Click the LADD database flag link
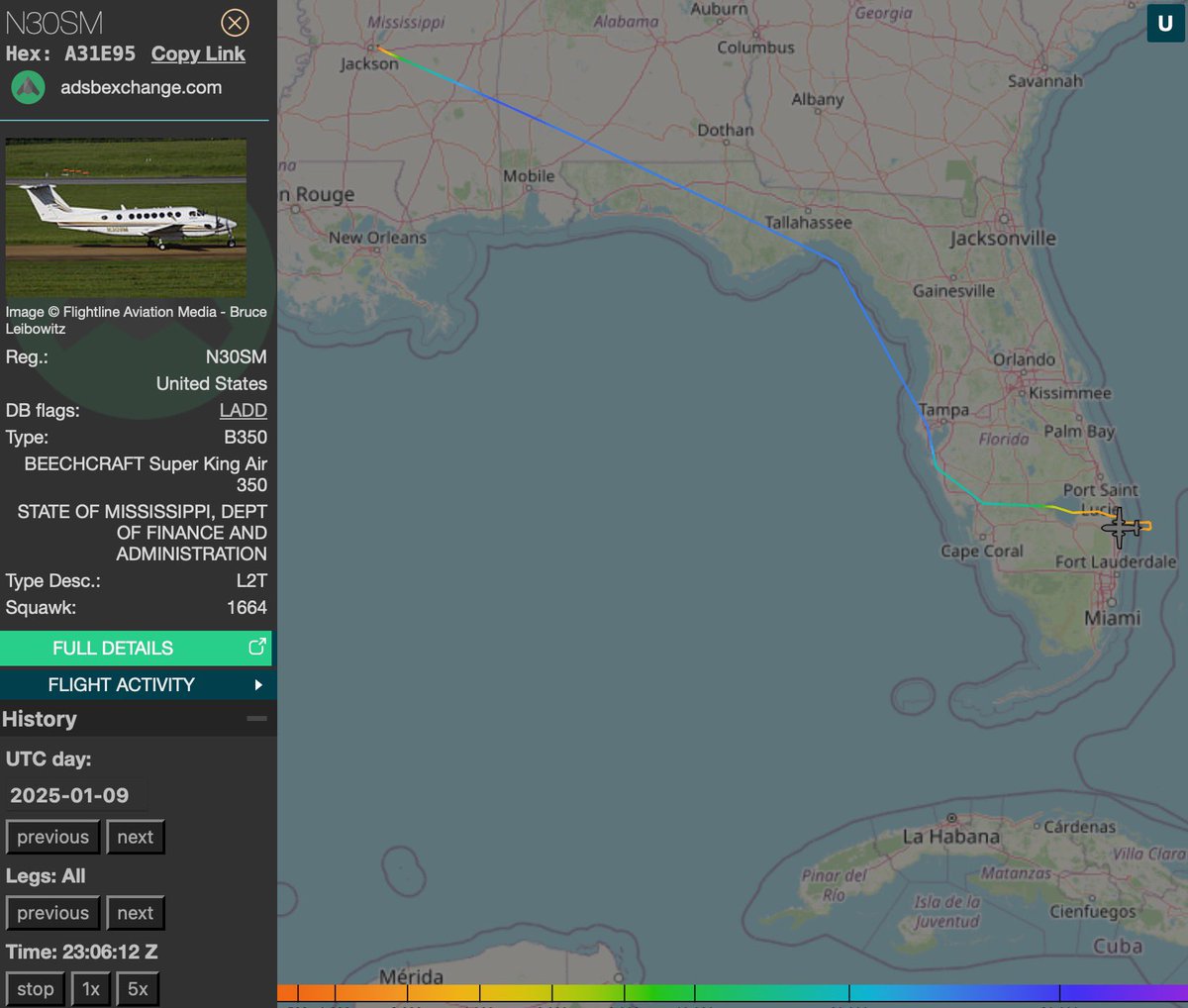The height and width of the screenshot is (1008, 1188). click(x=244, y=410)
